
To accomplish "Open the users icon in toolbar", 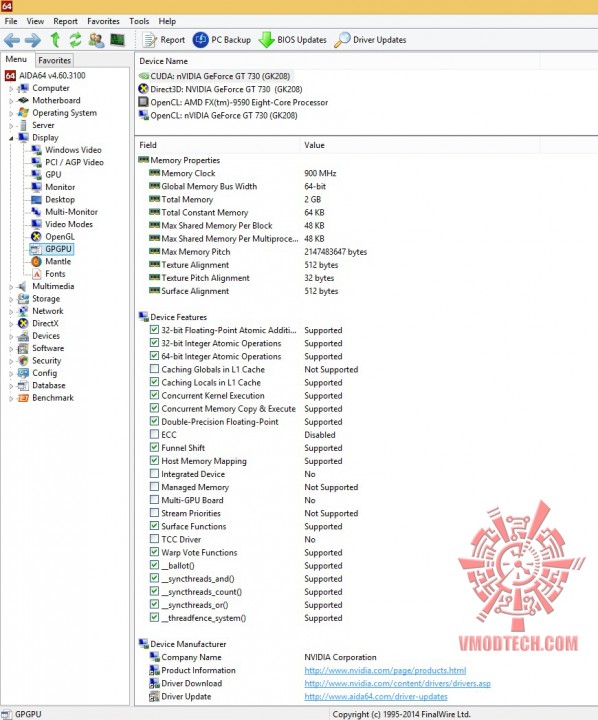I will pyautogui.click(x=96, y=40).
